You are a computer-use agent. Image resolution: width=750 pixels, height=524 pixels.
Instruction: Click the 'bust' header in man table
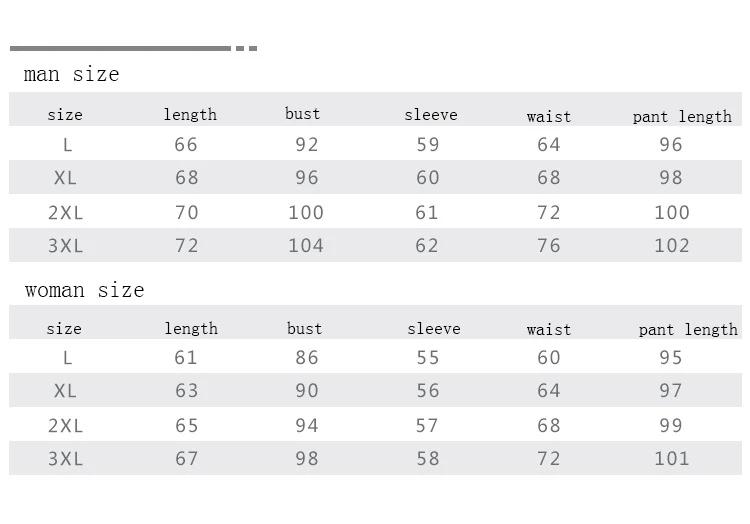tap(302, 114)
